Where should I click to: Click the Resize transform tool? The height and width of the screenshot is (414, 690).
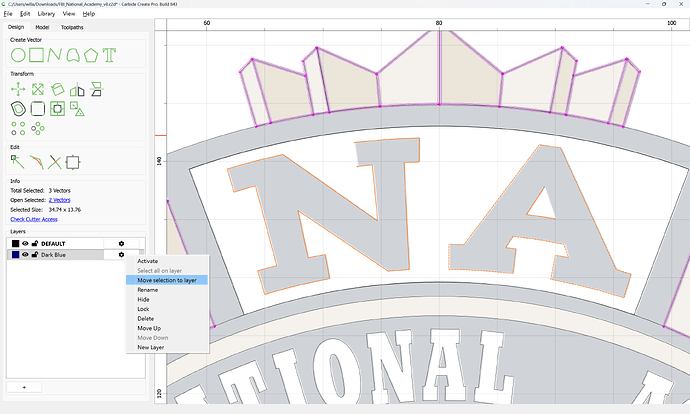click(x=38, y=89)
